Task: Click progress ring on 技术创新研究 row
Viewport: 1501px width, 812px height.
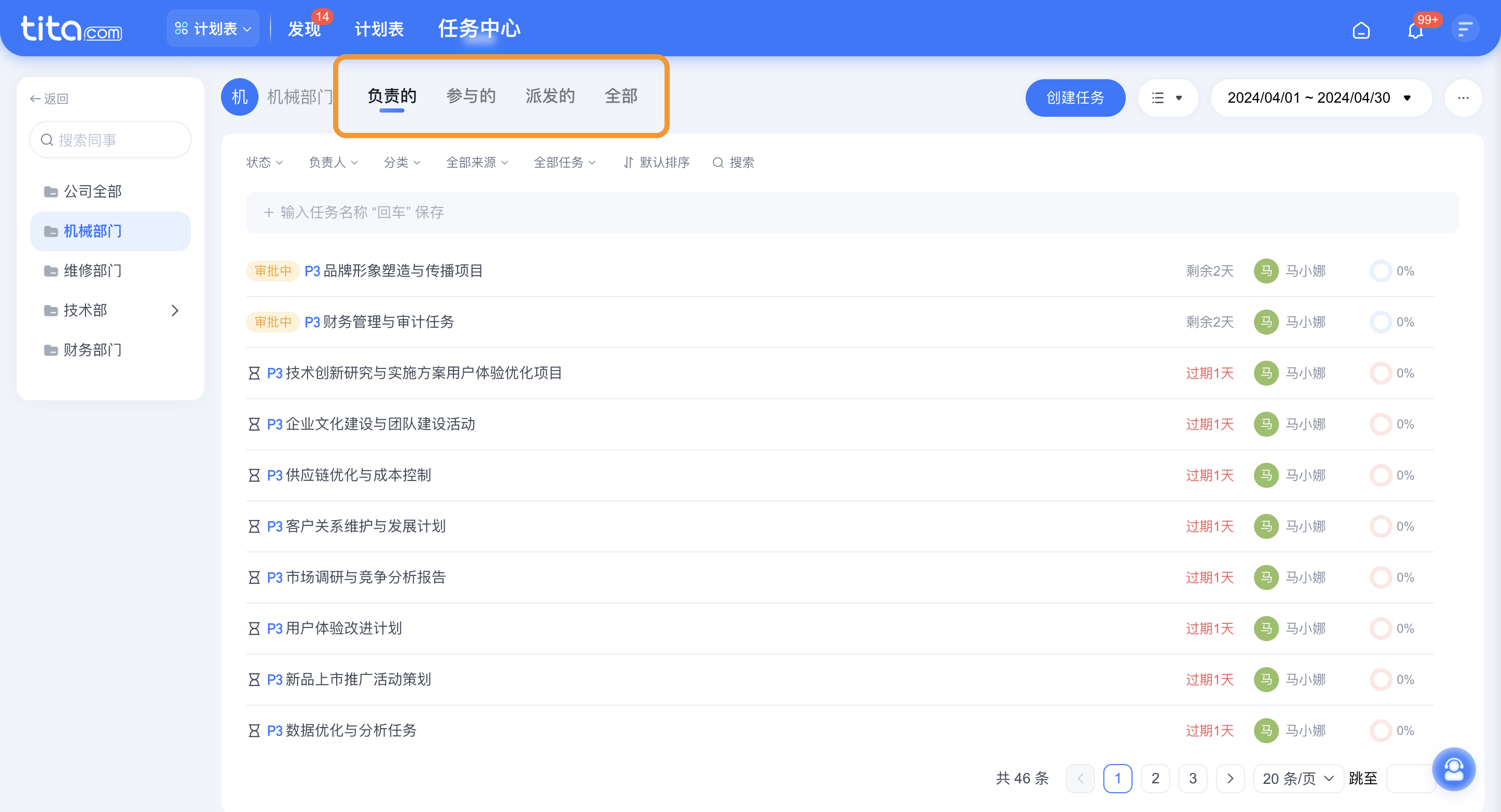Action: tap(1381, 373)
